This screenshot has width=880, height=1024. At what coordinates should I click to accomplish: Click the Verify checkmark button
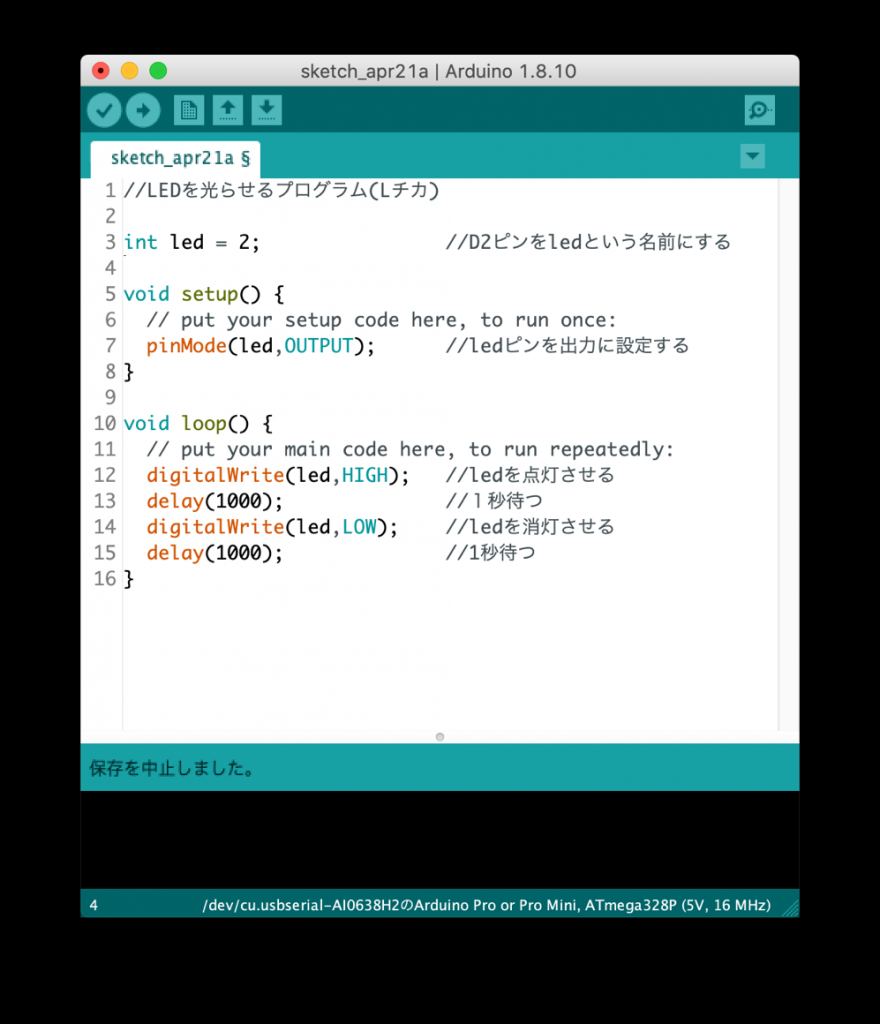tap(104, 110)
